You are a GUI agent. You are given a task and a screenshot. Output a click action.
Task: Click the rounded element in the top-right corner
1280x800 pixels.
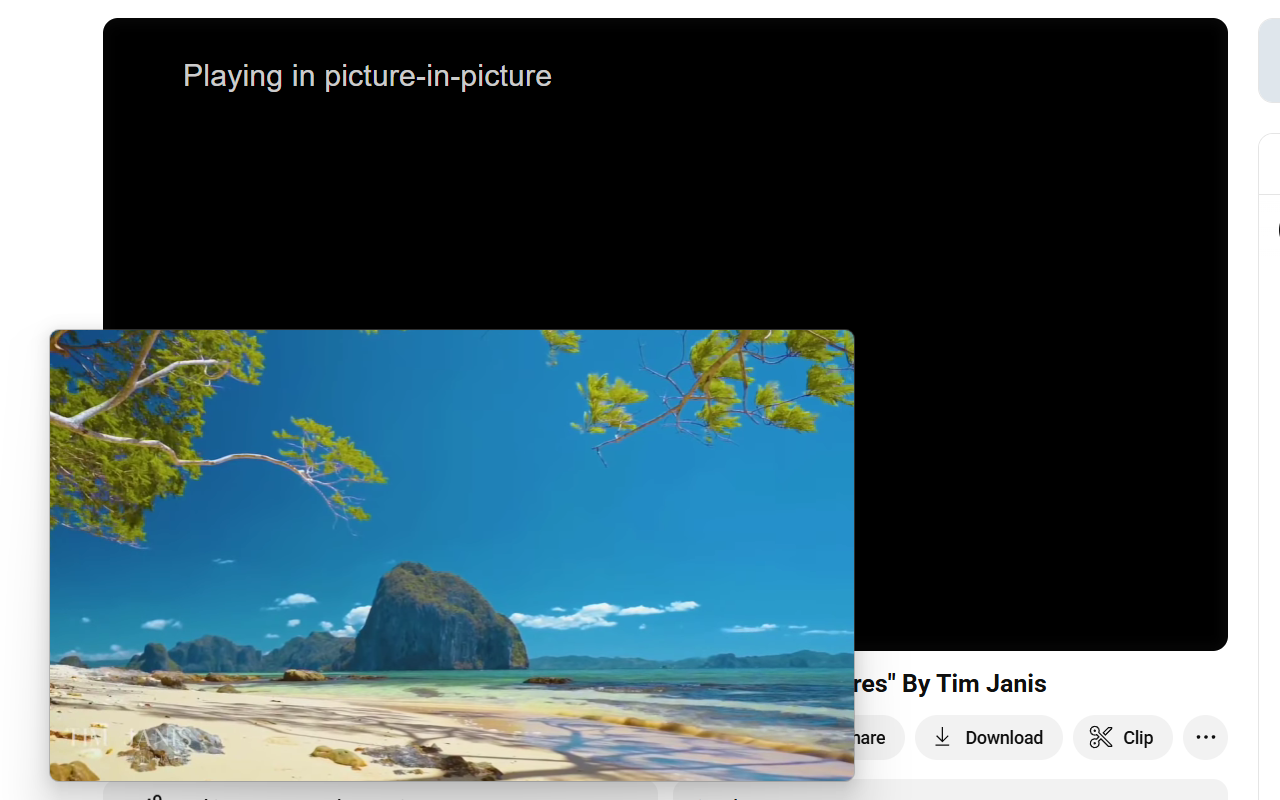coord(1272,60)
